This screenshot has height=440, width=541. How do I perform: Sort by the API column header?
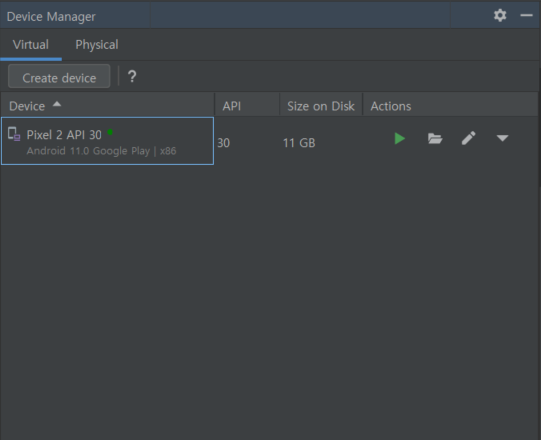pos(232,106)
